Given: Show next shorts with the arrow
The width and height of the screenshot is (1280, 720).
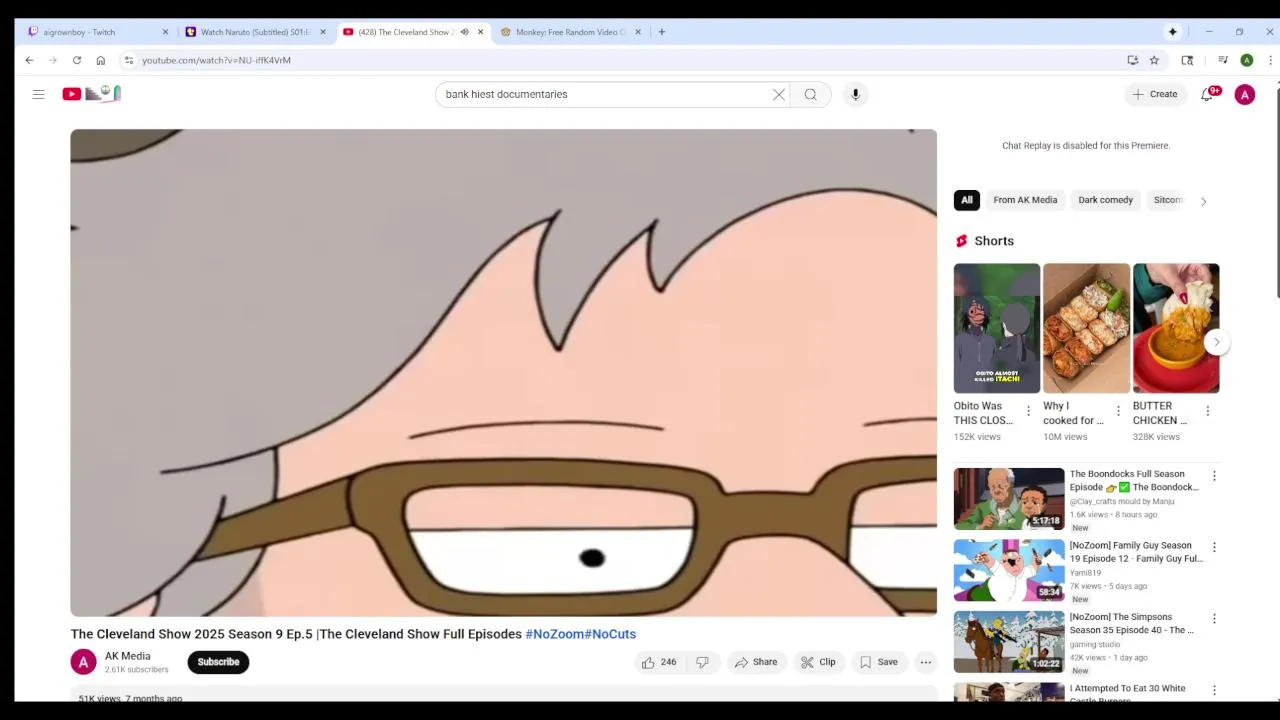Looking at the screenshot, I should pos(1216,342).
